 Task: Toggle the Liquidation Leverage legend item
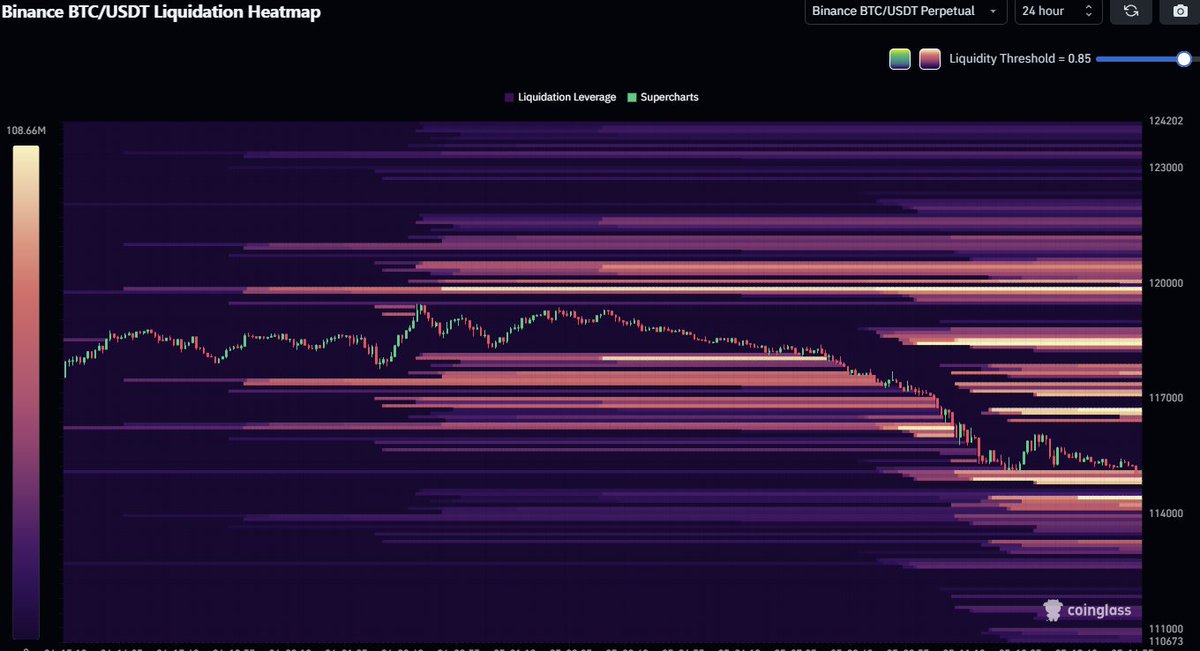point(560,97)
